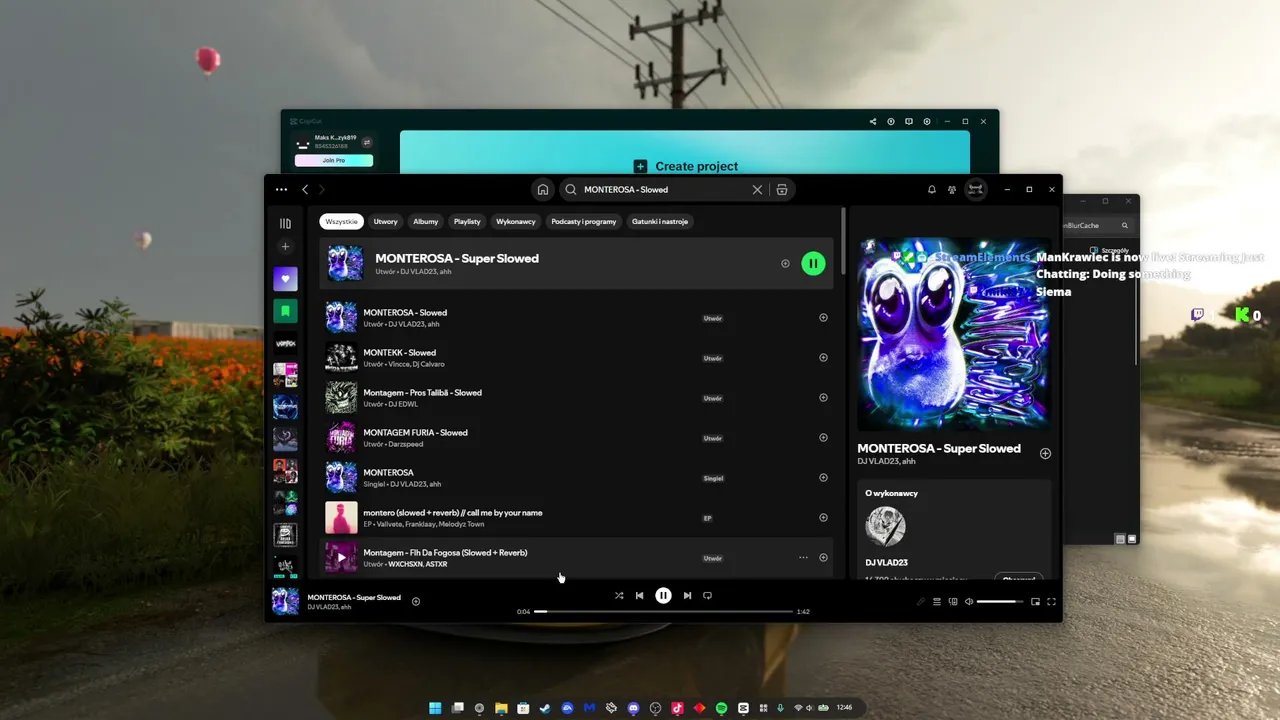1280x720 pixels.
Task: Select the Gatunki i nastroje filter
Action: 660,221
